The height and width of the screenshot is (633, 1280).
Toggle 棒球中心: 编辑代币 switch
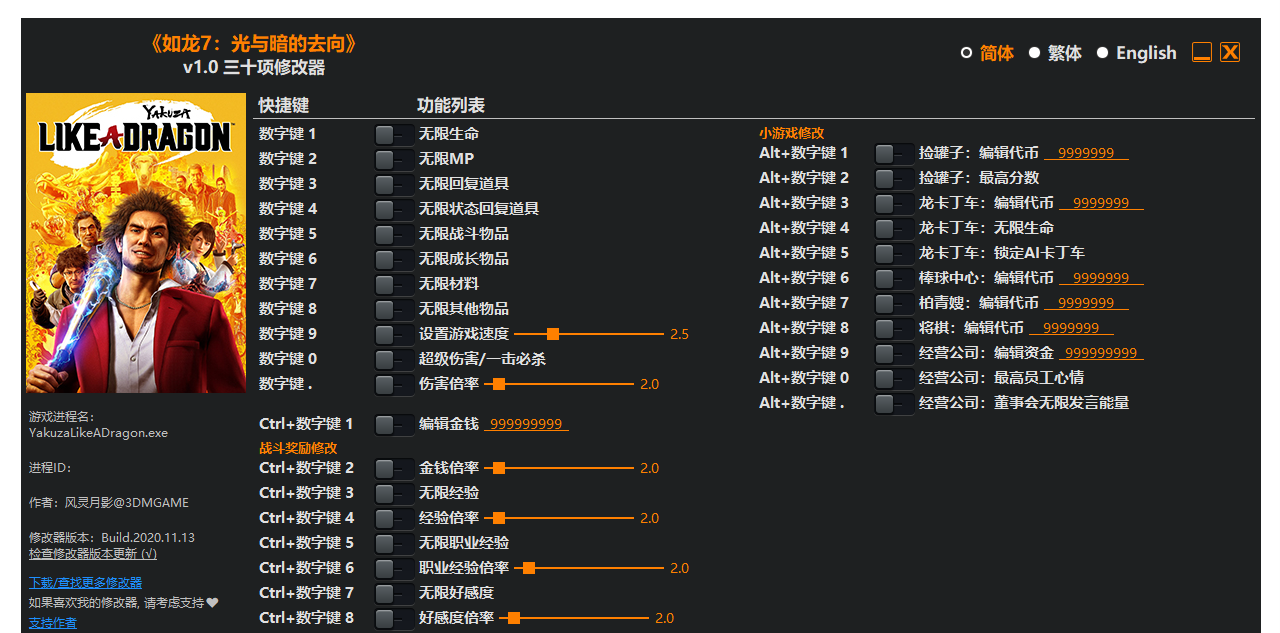894,278
